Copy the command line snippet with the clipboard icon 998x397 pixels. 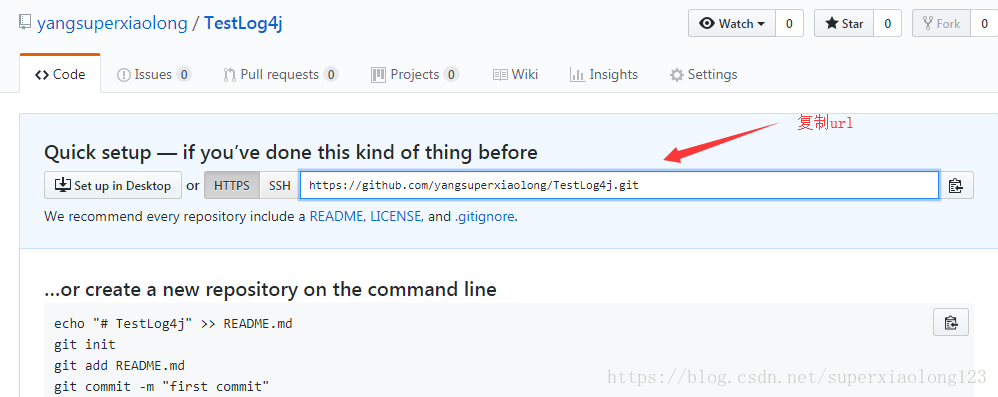[951, 322]
